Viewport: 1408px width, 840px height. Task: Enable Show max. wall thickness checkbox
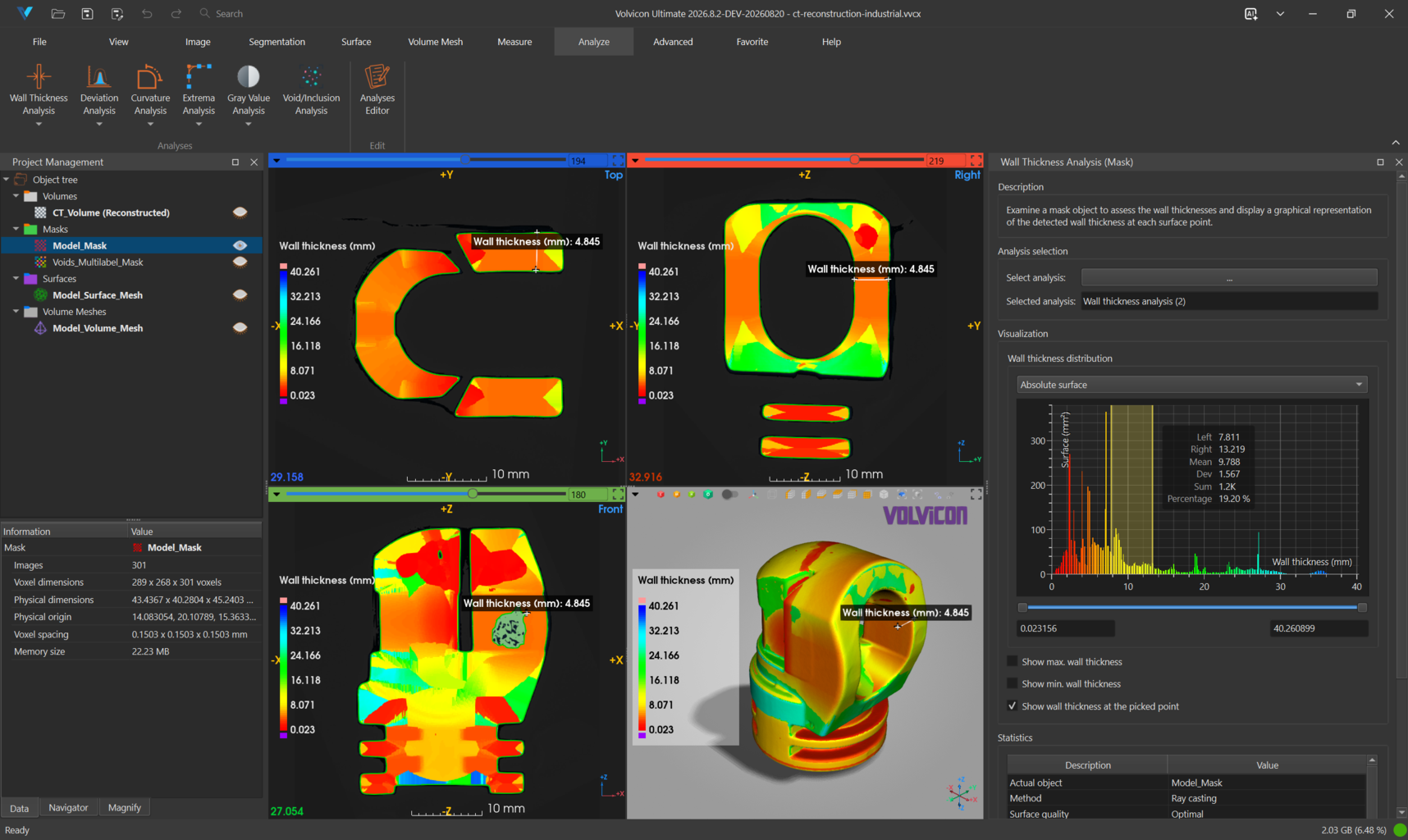[1013, 661]
